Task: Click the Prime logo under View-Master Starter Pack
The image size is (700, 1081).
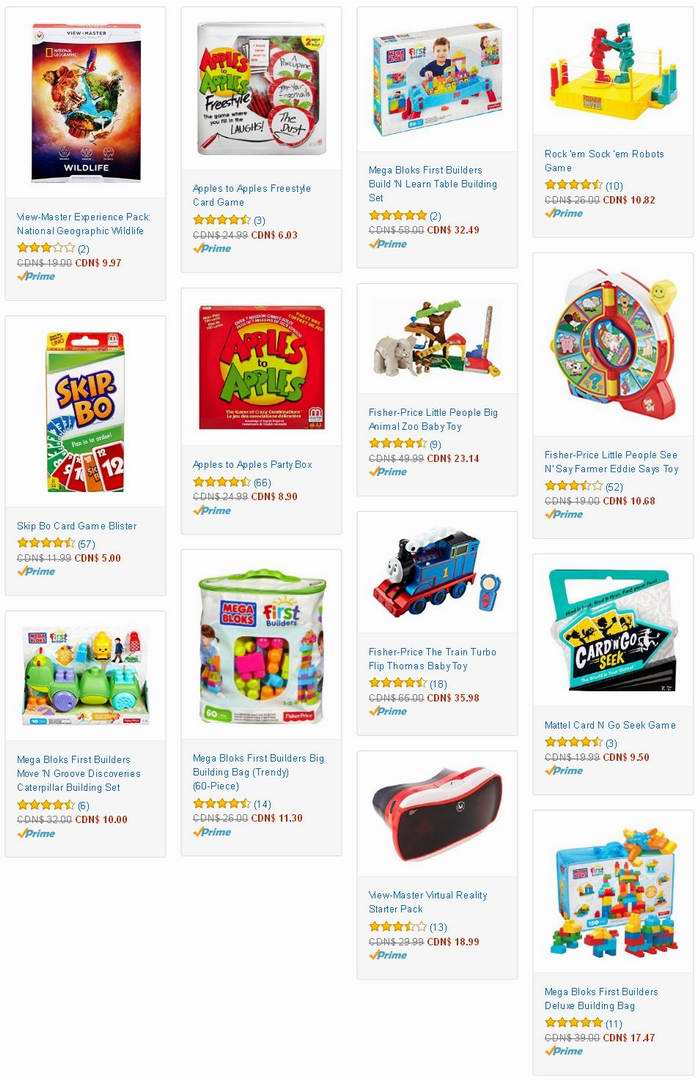Action: (x=388, y=956)
